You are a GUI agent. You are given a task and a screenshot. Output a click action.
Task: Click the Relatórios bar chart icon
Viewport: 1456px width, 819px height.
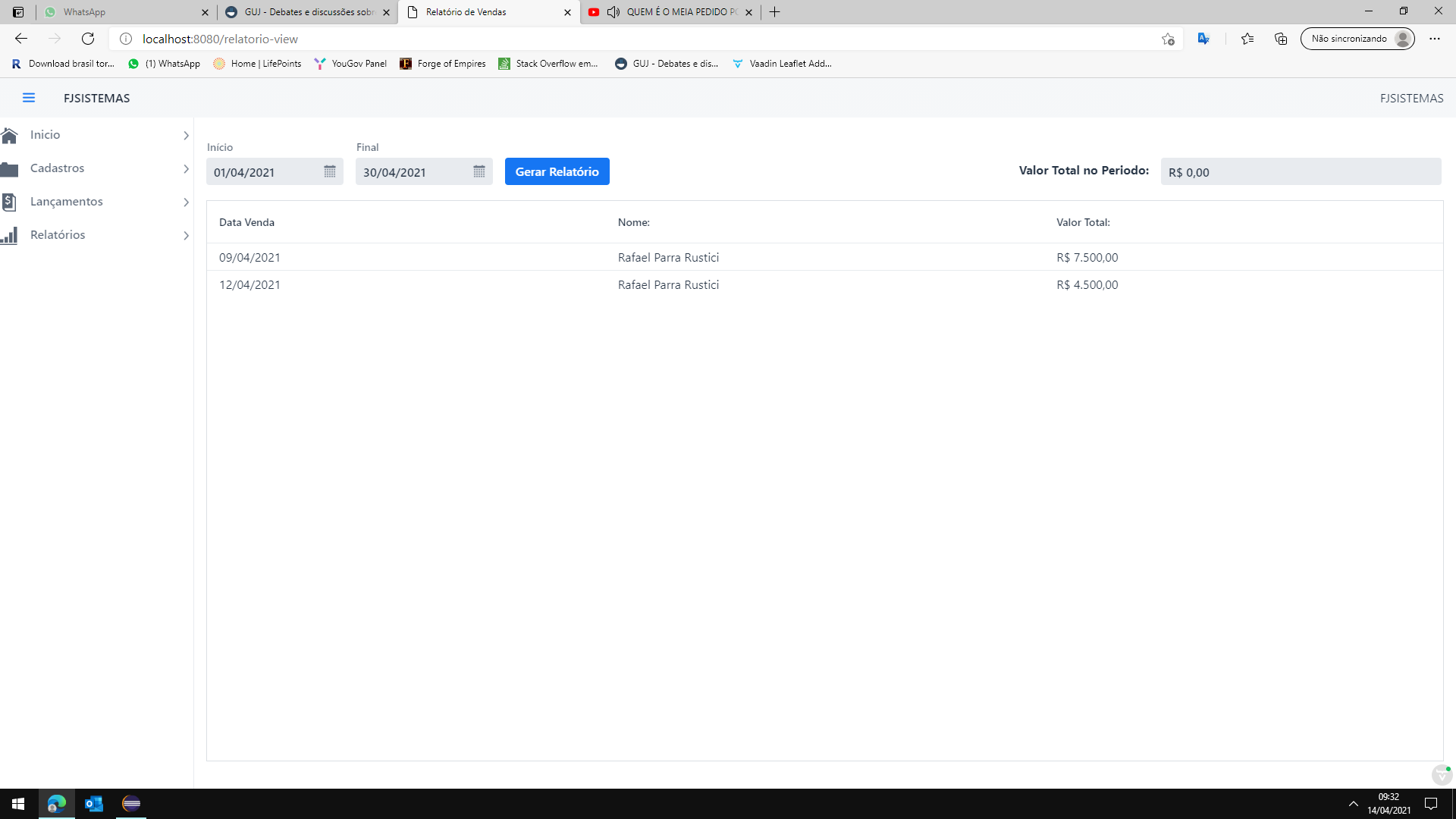(x=9, y=236)
